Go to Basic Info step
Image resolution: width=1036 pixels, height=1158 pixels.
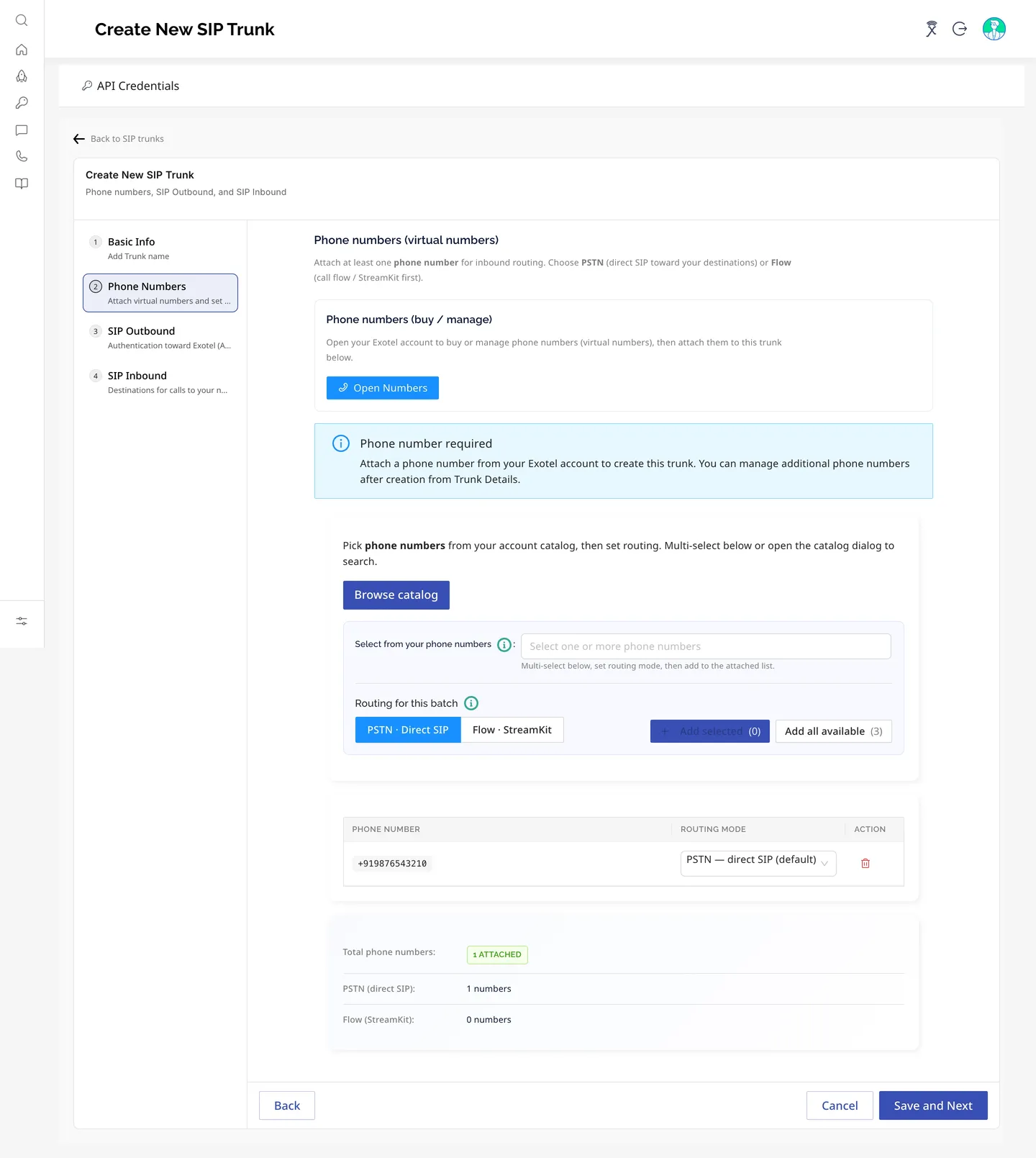(160, 248)
